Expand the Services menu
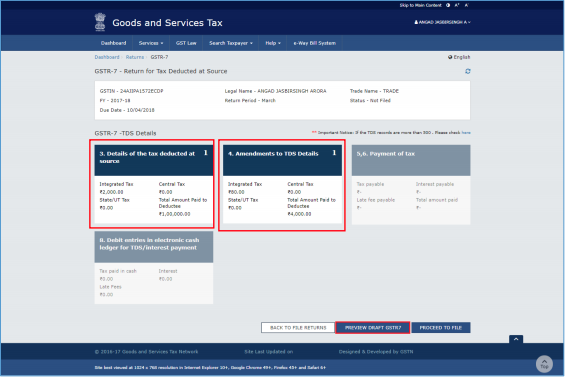The height and width of the screenshot is (377, 565). pos(151,43)
